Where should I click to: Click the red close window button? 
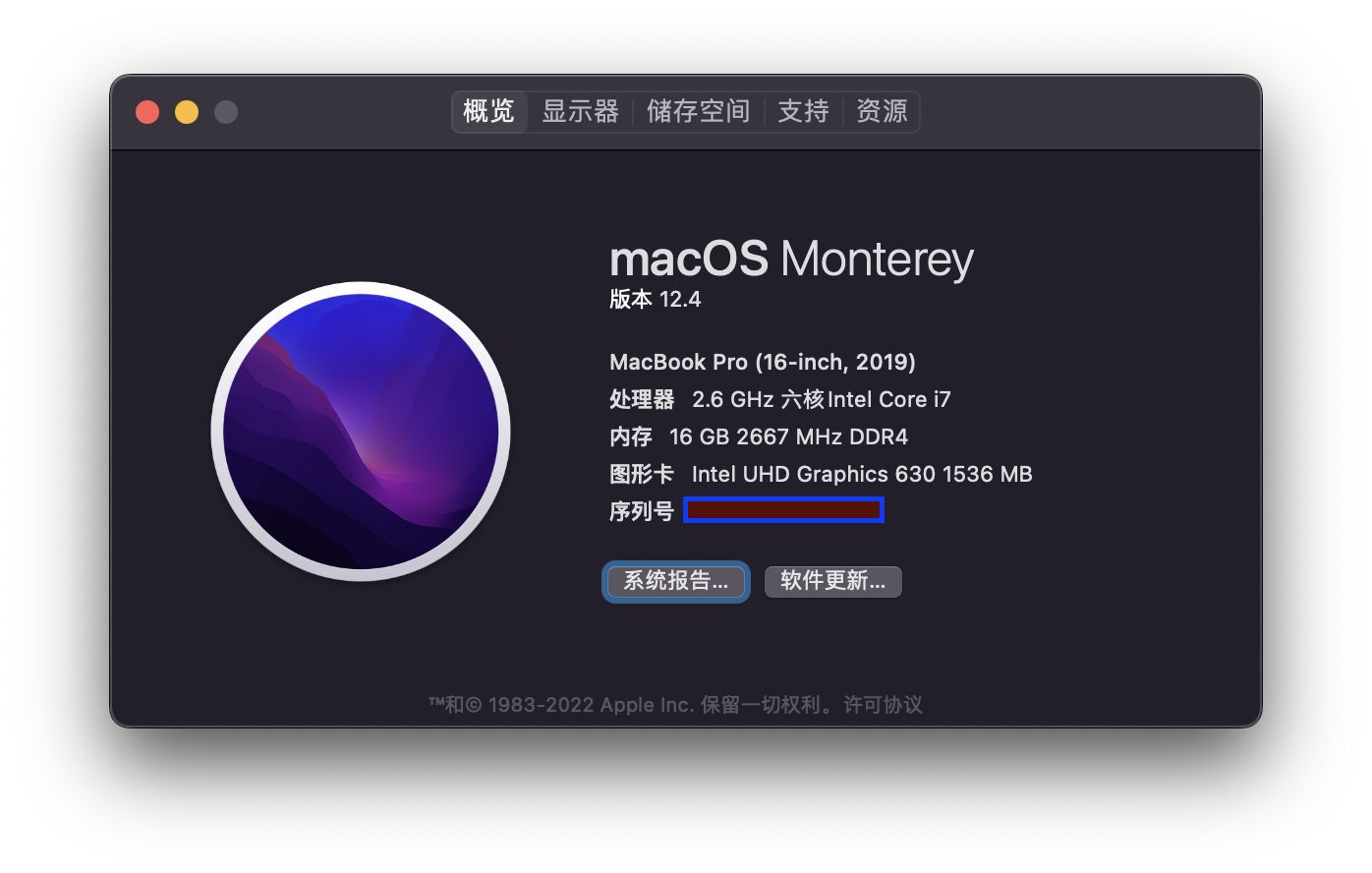click(147, 112)
